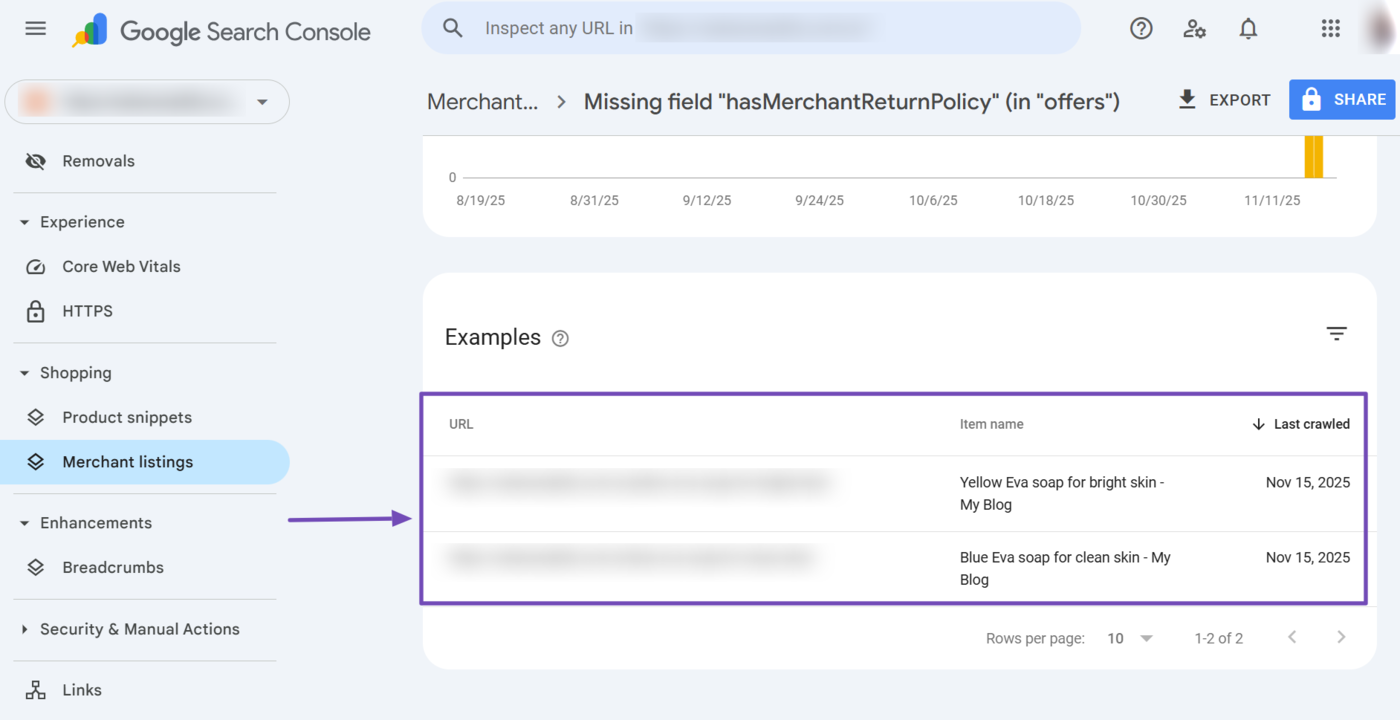
Task: Click the Removals hidden-eye icon
Action: click(36, 160)
